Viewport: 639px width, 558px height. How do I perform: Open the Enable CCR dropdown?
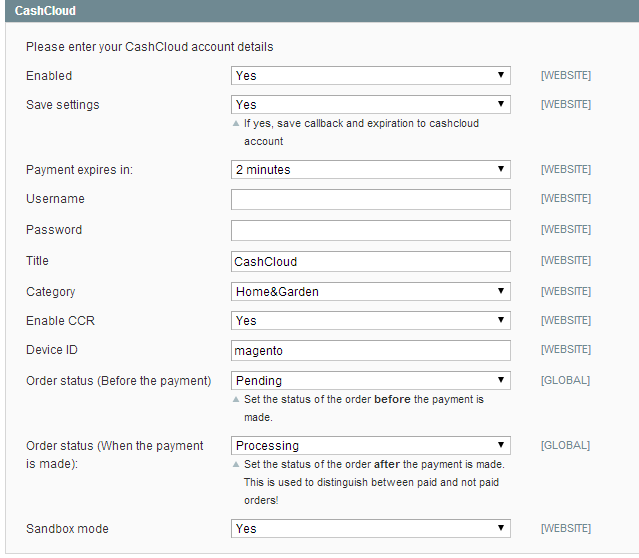(x=370, y=320)
